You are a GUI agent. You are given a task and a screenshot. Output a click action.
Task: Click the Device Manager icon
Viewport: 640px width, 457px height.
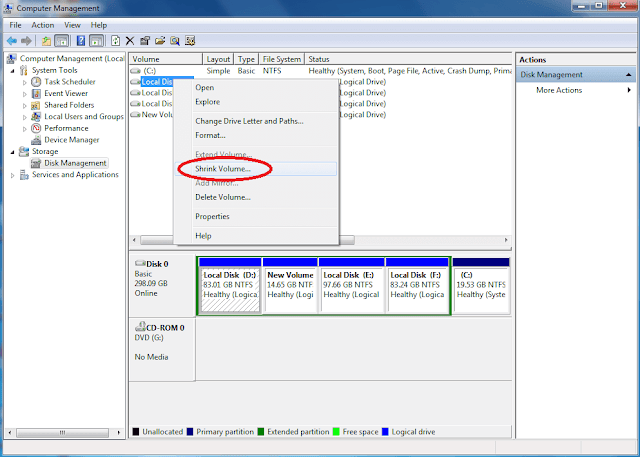coord(36,140)
